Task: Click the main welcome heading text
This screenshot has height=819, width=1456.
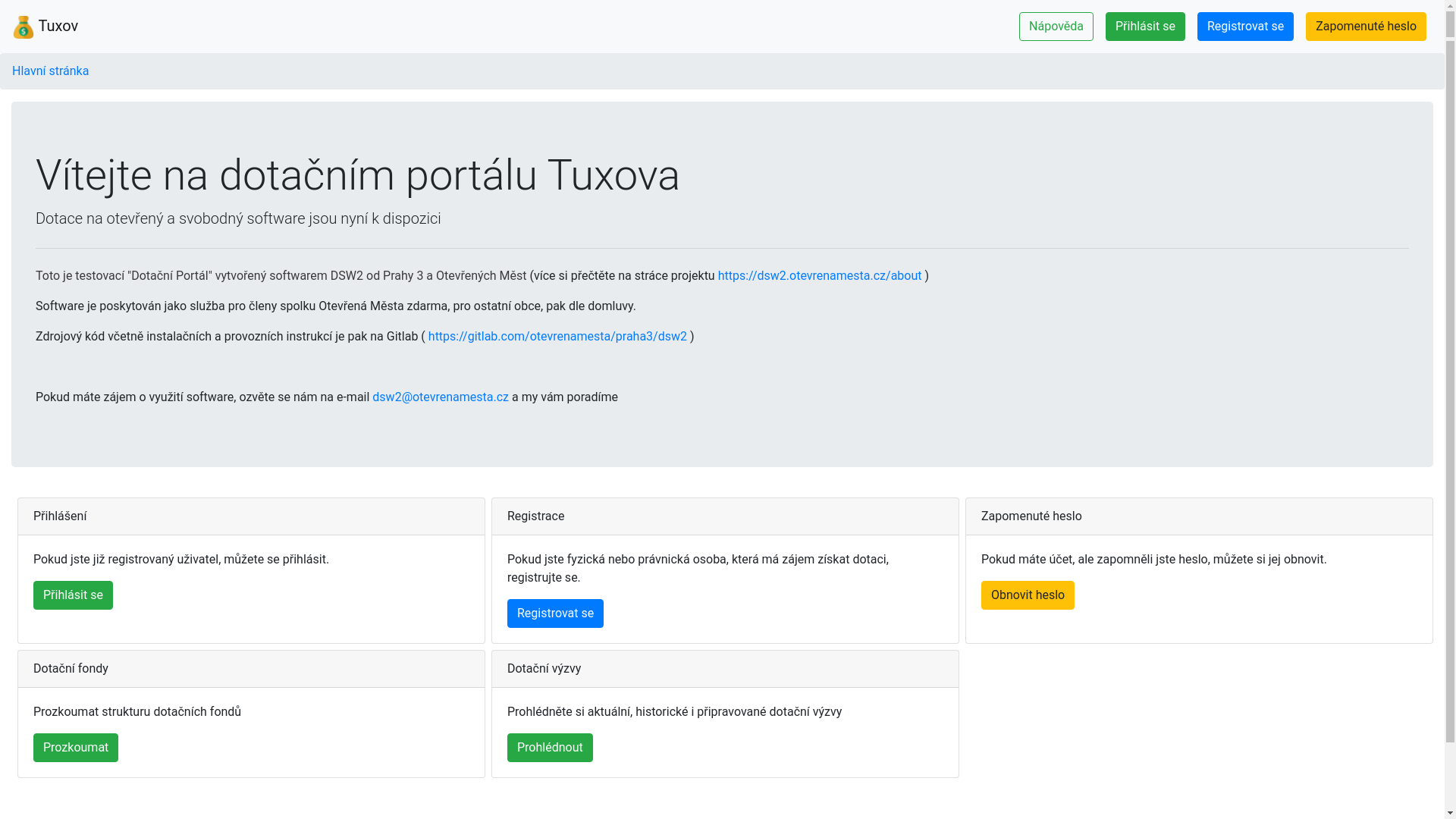Action: tap(357, 176)
